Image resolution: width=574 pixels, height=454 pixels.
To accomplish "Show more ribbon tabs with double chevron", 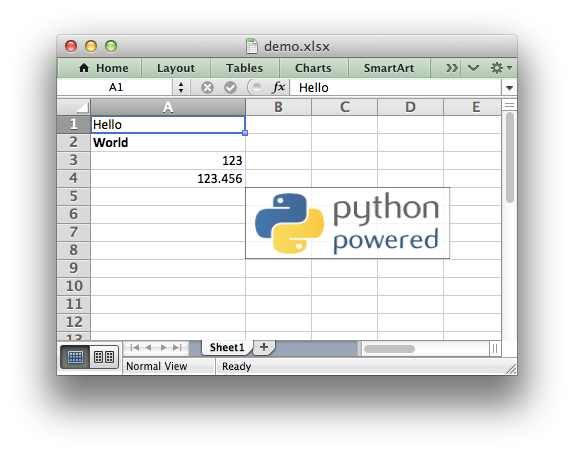I will pos(451,68).
